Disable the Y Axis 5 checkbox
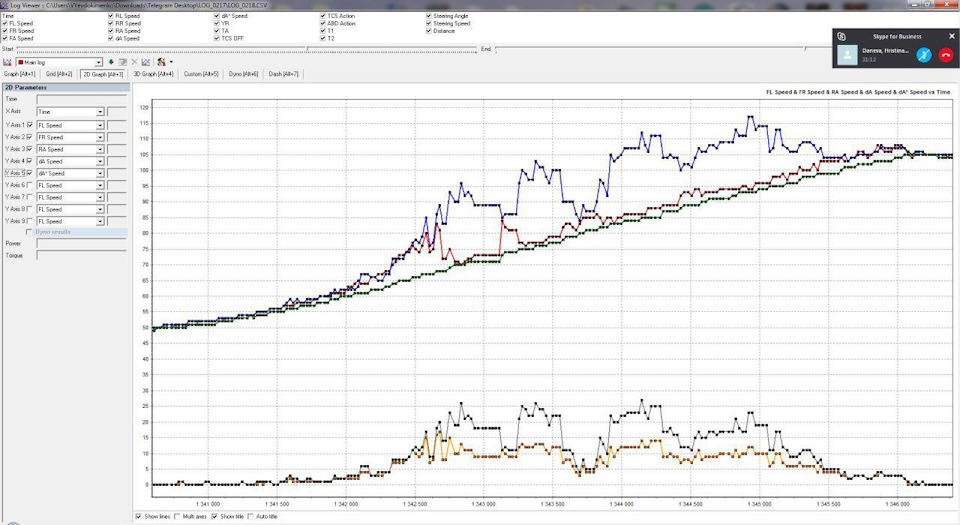The image size is (960, 525). (x=30, y=173)
